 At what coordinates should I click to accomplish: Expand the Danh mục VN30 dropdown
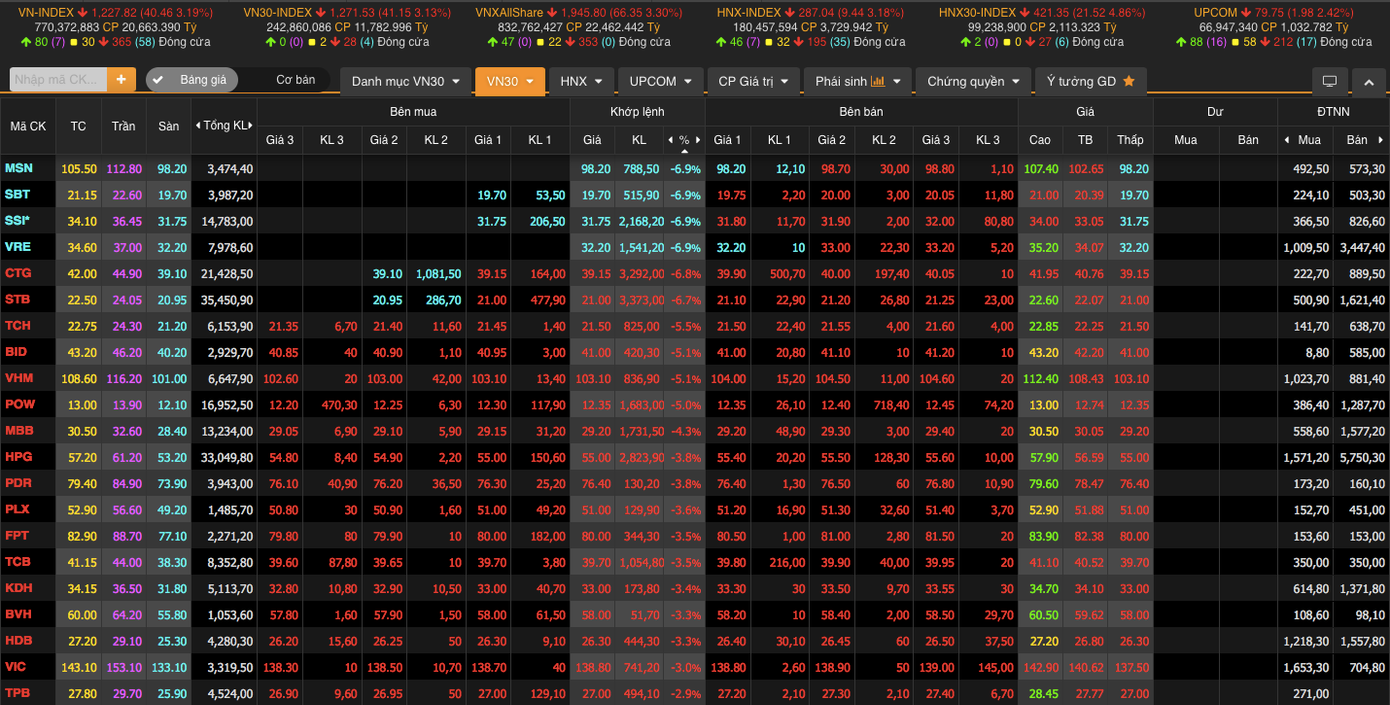[405, 81]
